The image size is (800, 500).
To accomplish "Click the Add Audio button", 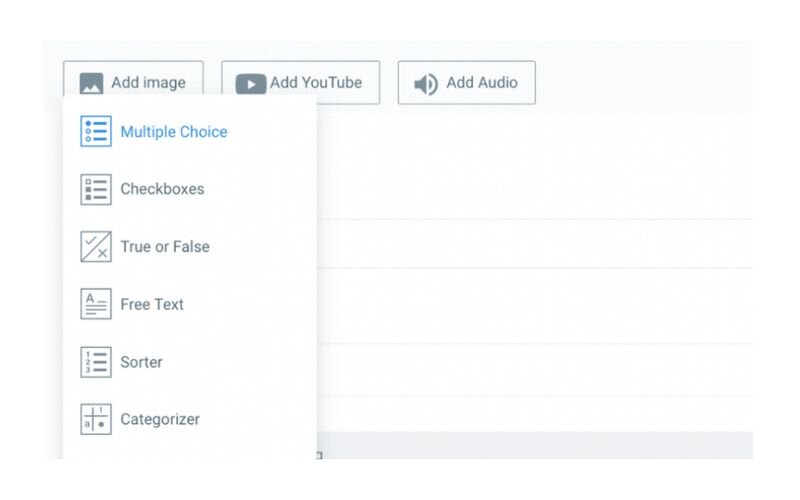I will [467, 83].
